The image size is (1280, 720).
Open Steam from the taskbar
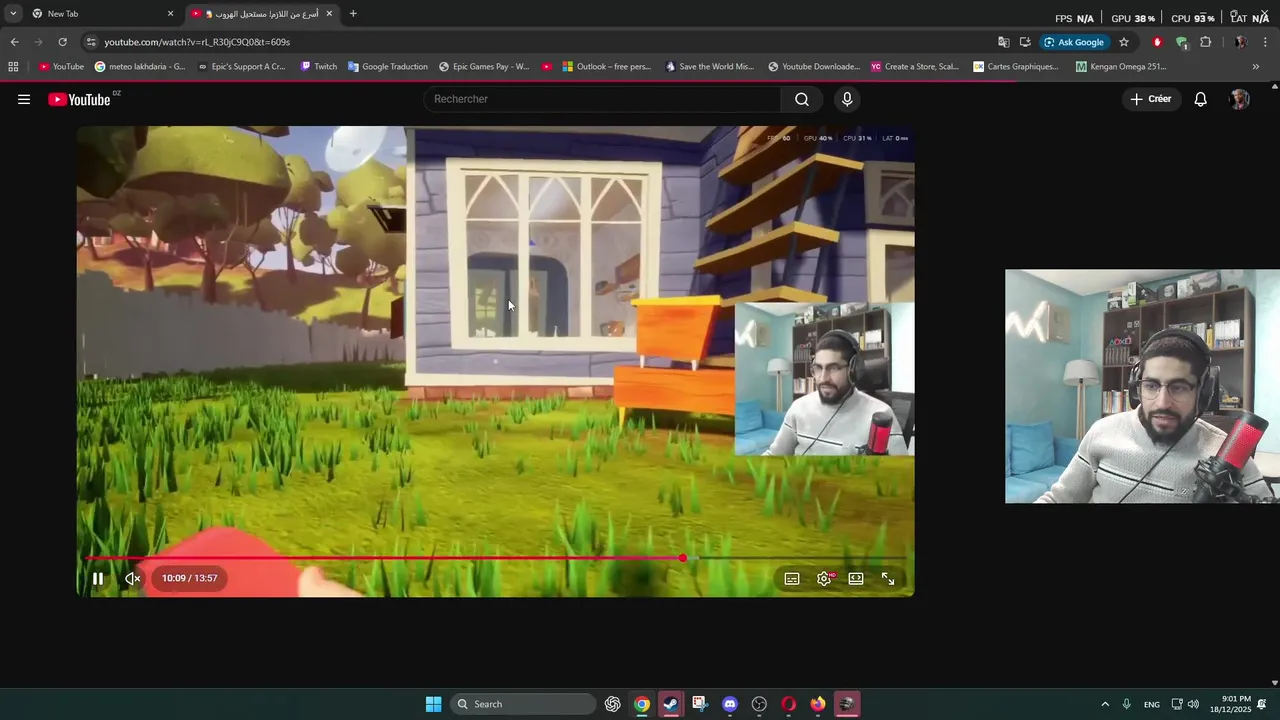click(x=671, y=704)
